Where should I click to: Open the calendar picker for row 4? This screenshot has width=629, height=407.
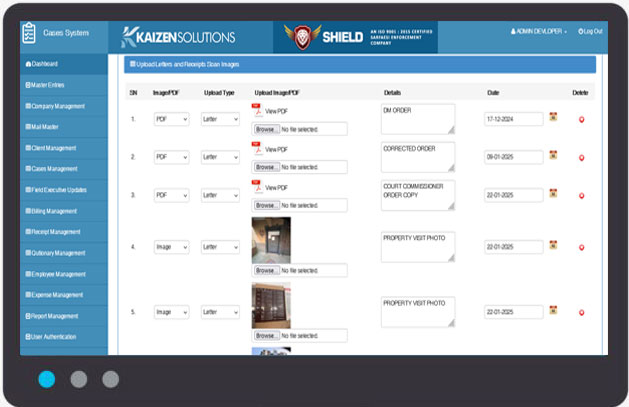pos(553,245)
